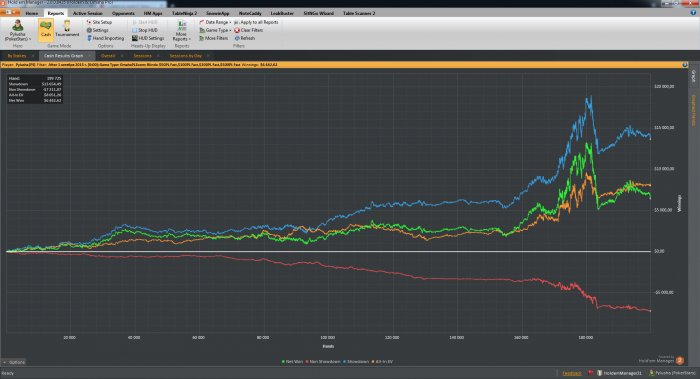Expand the Date Range dropdown

[x=215, y=22]
